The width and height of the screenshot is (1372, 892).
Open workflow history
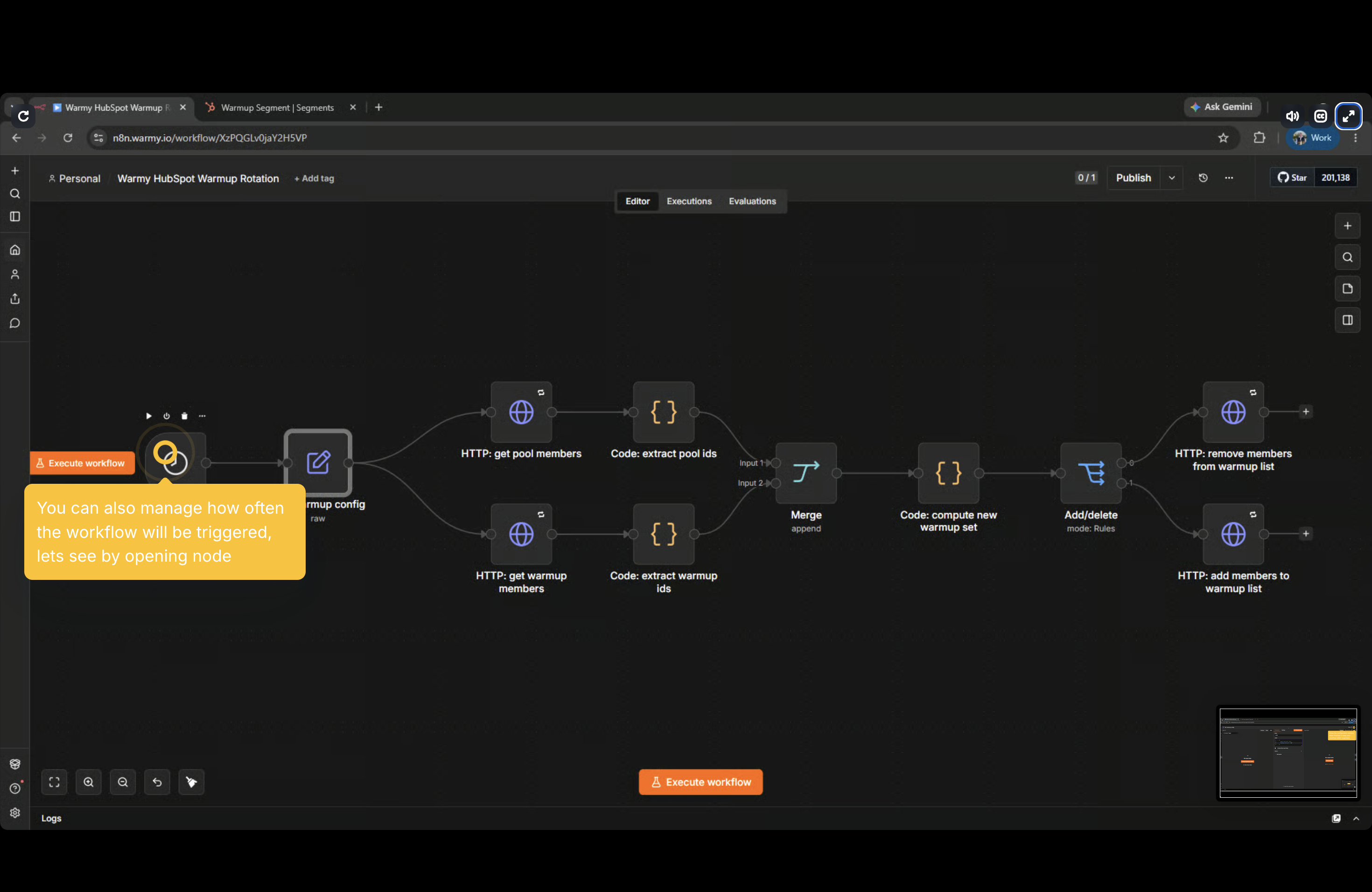(x=1203, y=178)
